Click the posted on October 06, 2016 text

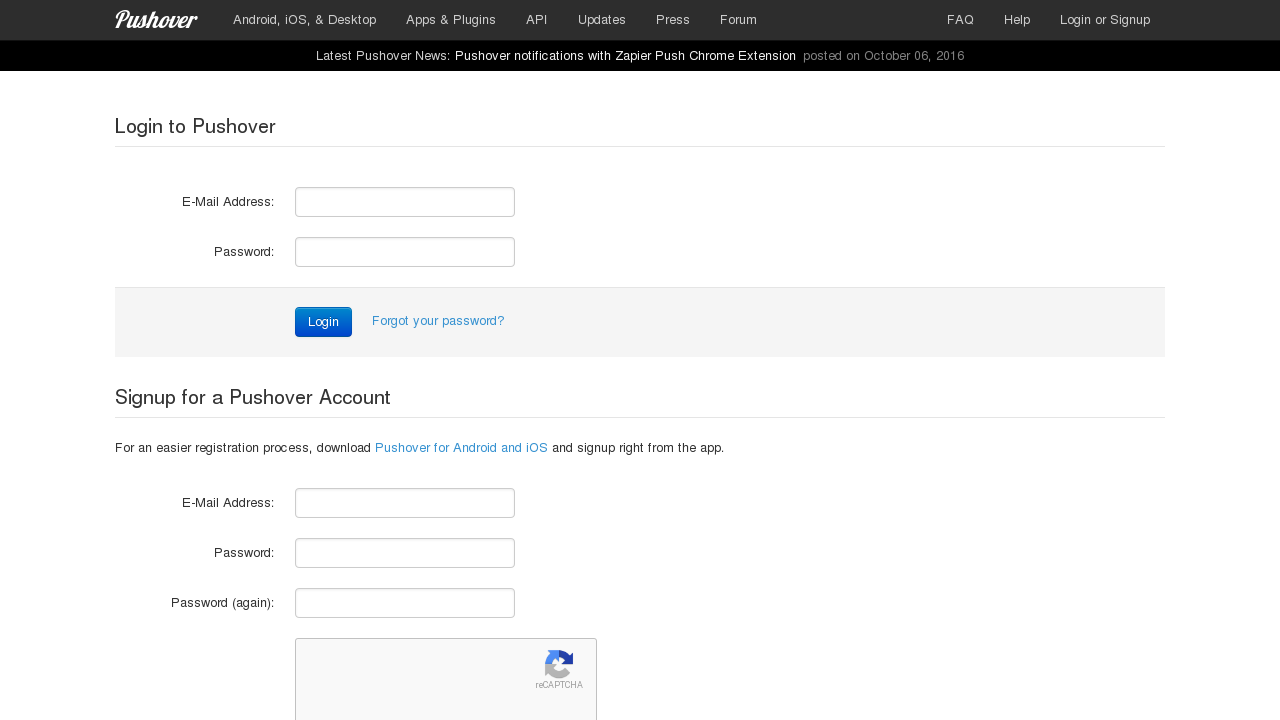point(884,56)
